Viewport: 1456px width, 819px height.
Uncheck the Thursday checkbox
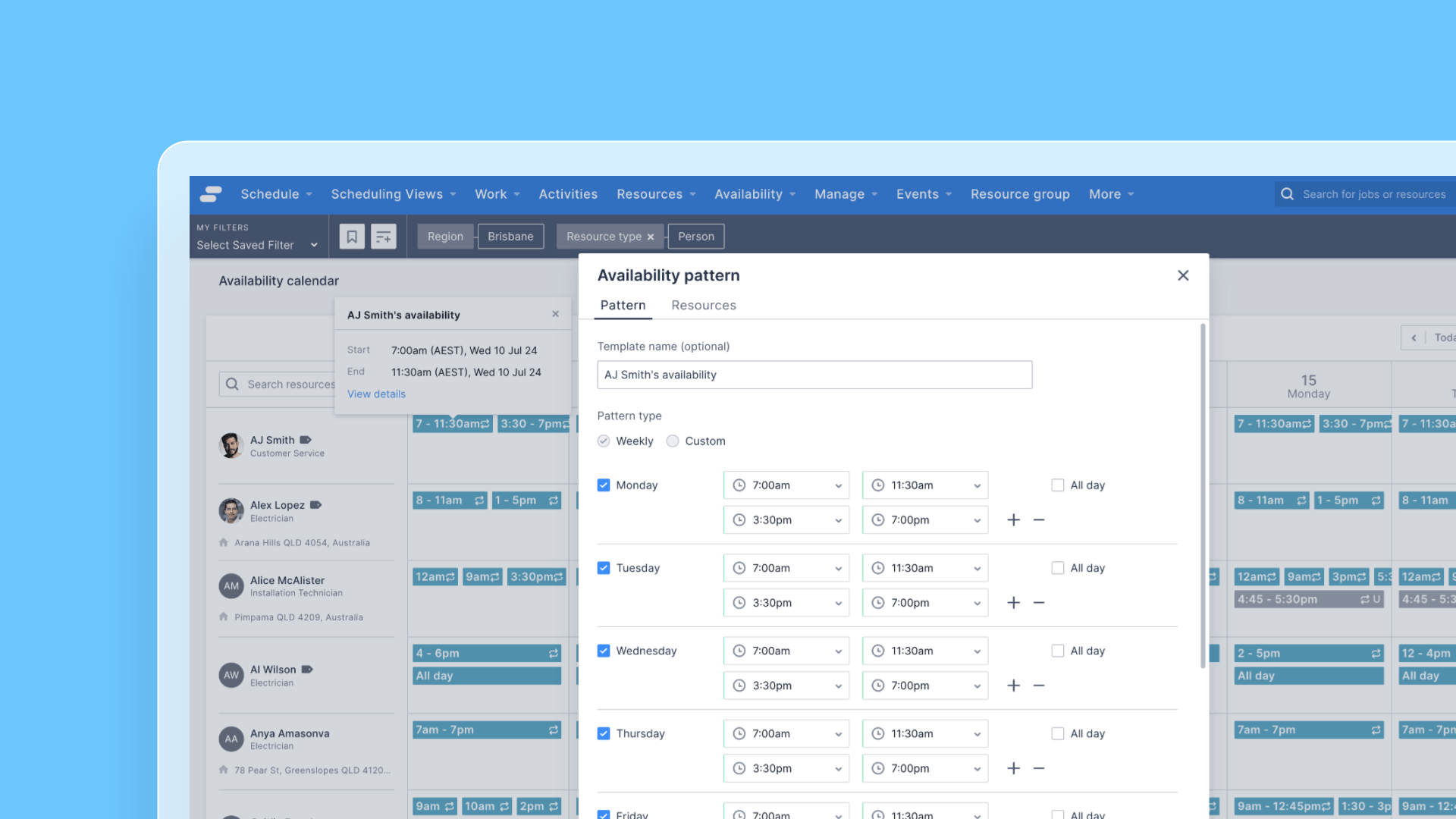click(x=604, y=733)
